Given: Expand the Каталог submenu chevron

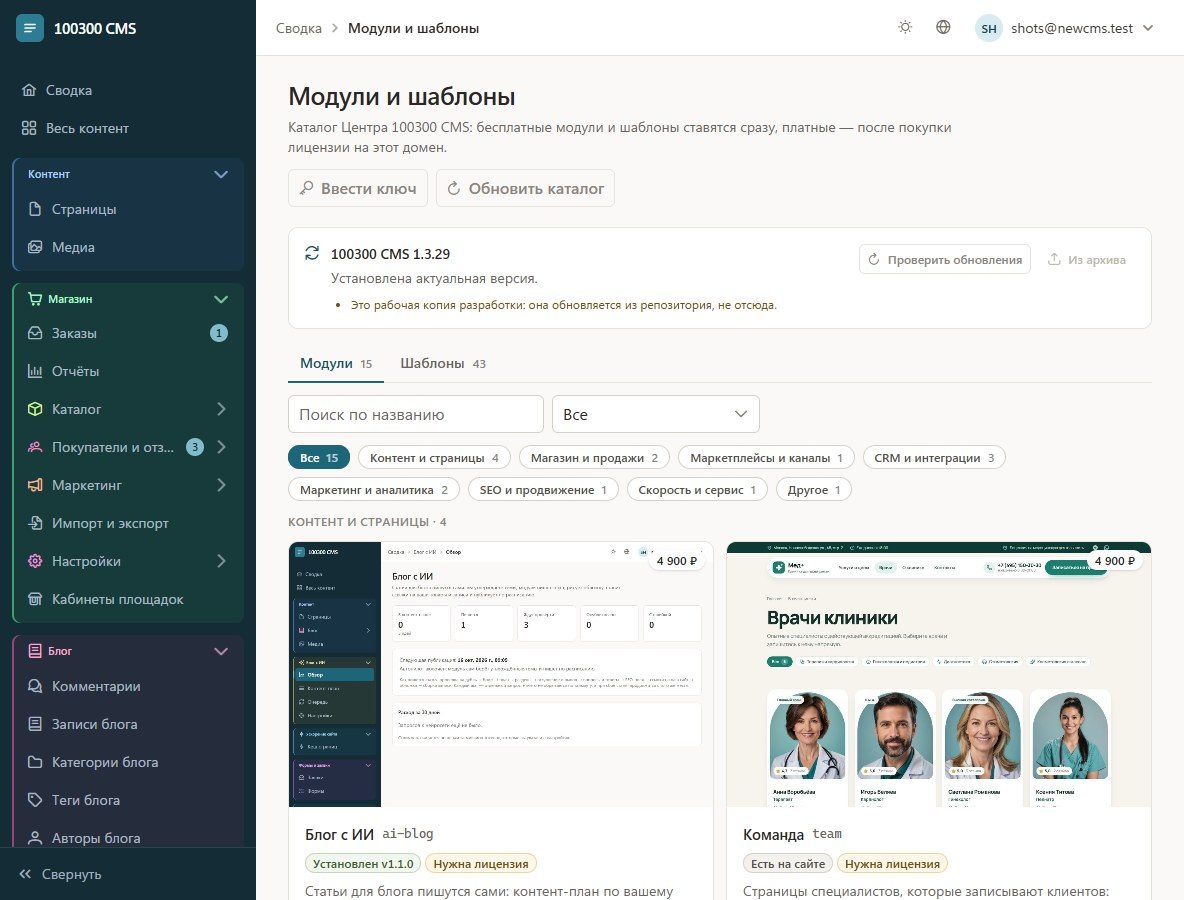Looking at the screenshot, I should [x=221, y=409].
